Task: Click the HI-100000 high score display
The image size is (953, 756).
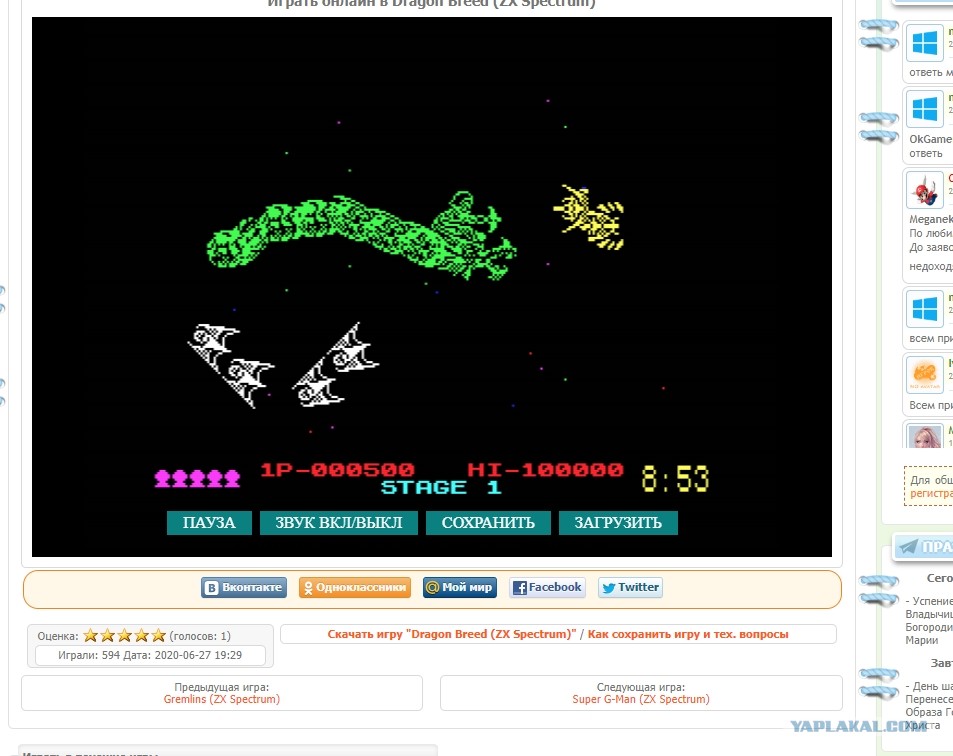Action: (545, 470)
